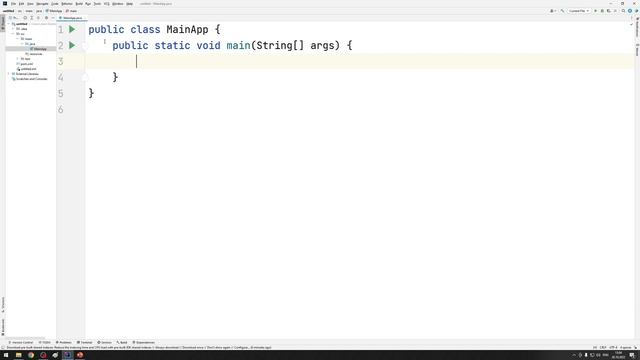
Task: Click the inspection checkmark widget in editor
Action: tap(631, 24)
